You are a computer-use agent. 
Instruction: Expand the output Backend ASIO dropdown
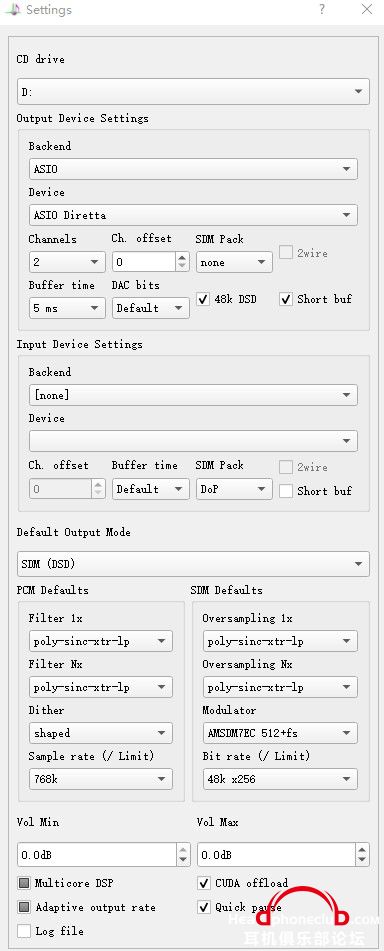(x=193, y=169)
